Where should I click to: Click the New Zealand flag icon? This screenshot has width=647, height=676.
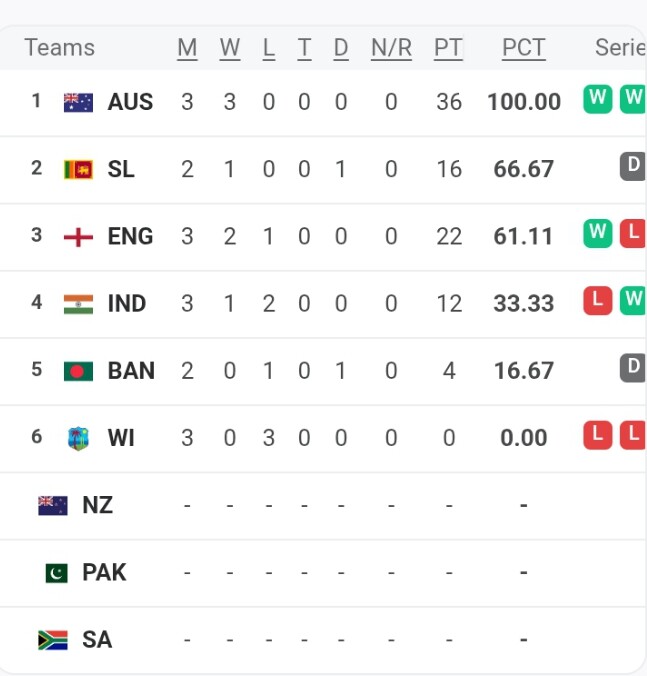53,505
